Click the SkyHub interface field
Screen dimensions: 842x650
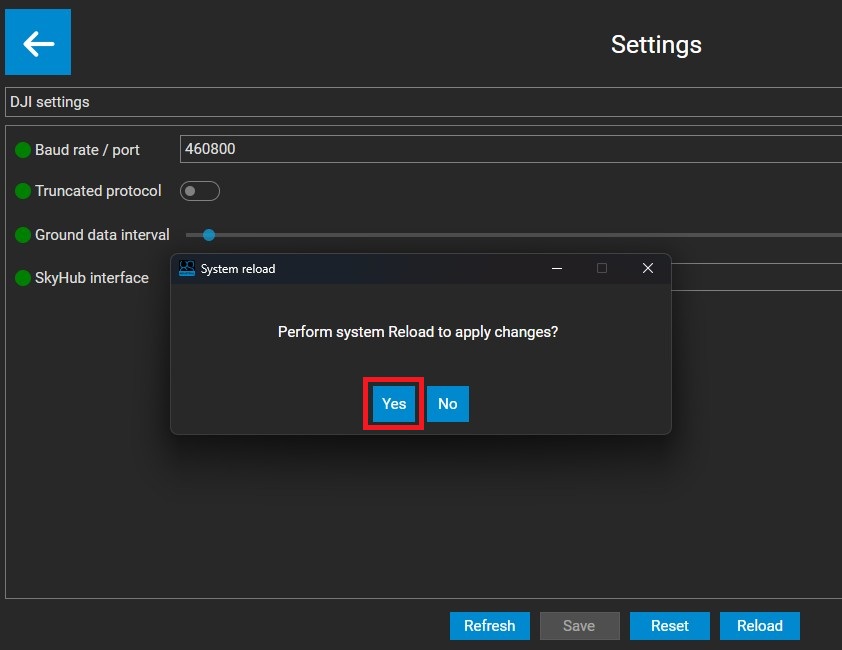point(757,277)
